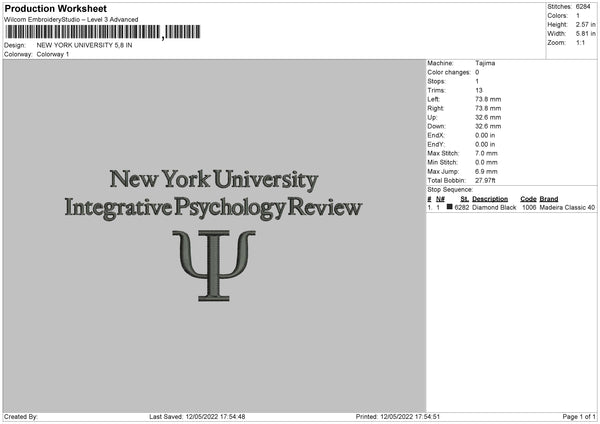
Task: Click the Code column header
Action: pyautogui.click(x=528, y=199)
